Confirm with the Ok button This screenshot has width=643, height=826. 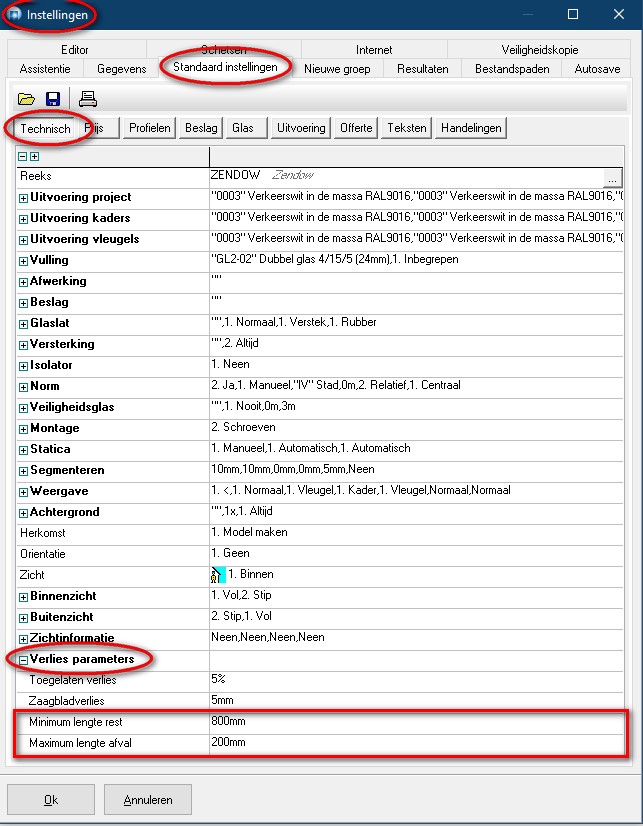[x=51, y=800]
